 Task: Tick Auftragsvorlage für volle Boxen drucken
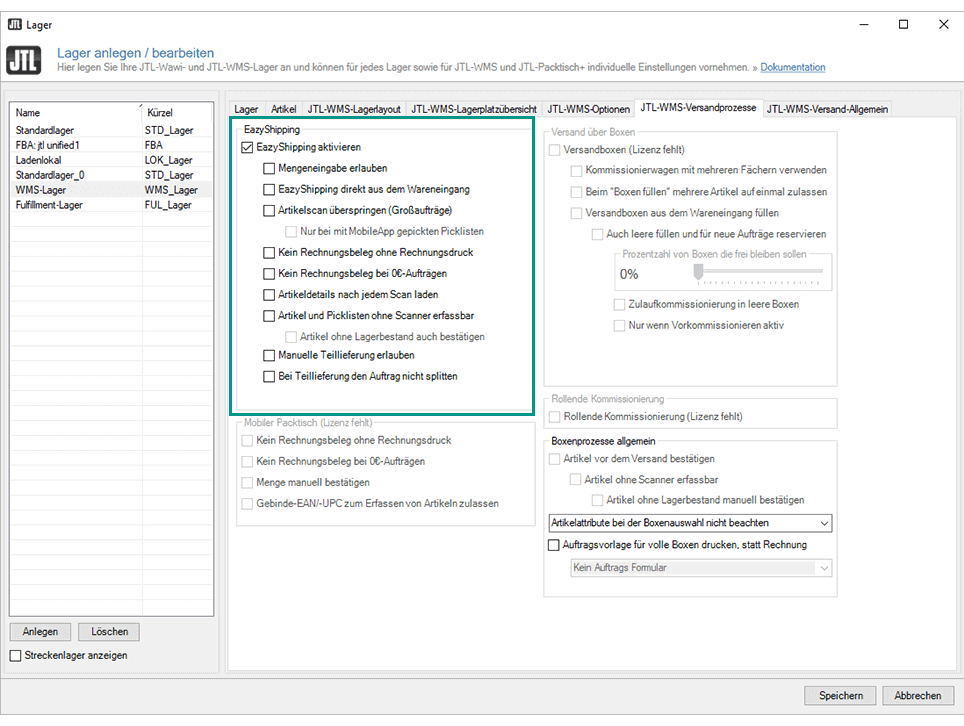point(555,545)
